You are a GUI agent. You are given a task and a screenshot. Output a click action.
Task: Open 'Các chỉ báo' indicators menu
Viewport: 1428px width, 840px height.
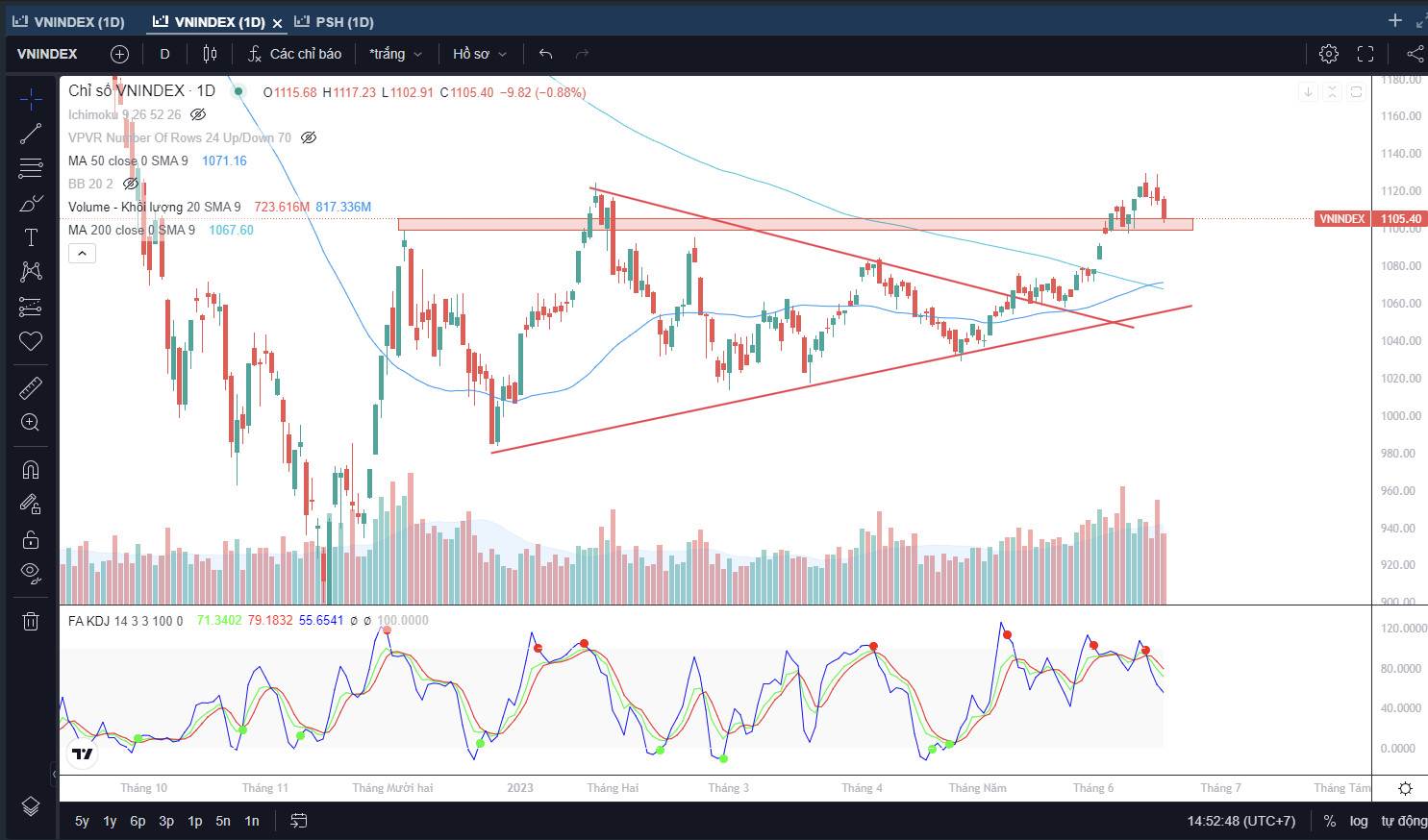tap(294, 54)
